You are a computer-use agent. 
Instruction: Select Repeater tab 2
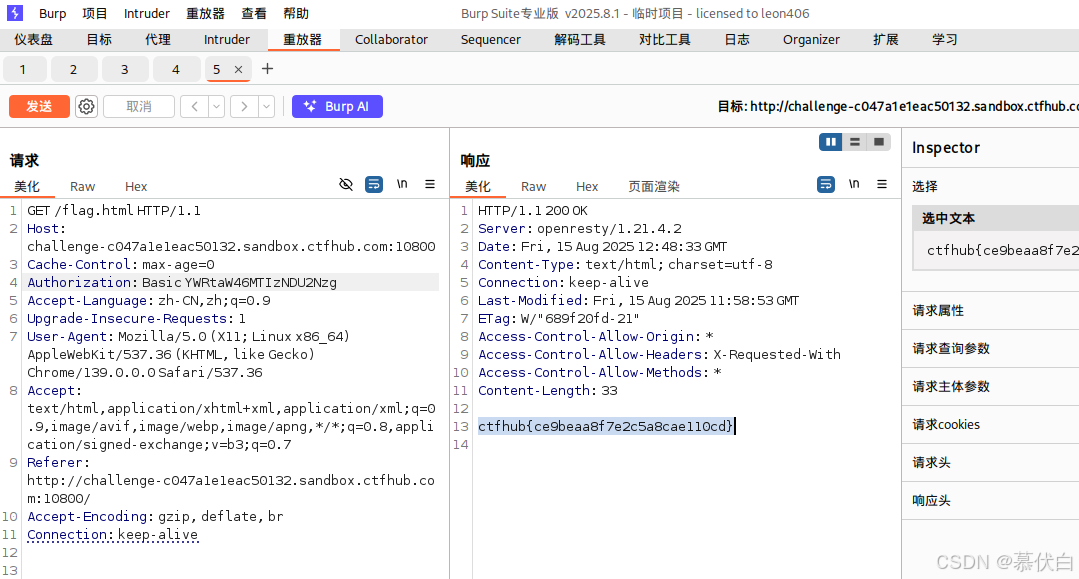click(x=74, y=70)
